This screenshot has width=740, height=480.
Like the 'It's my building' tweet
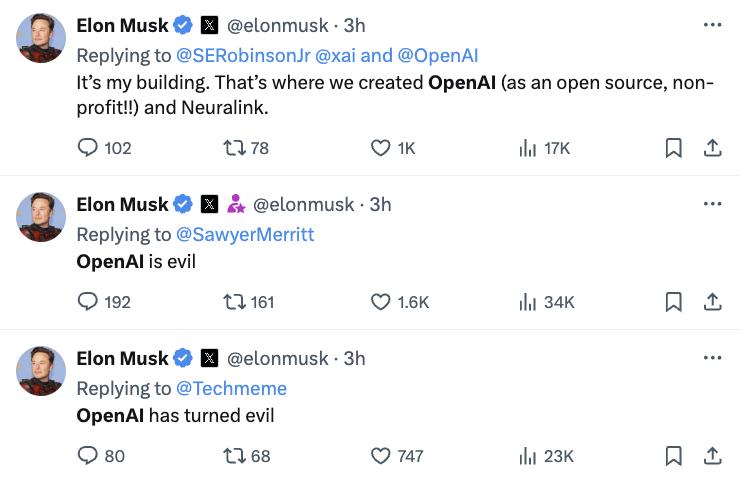(x=379, y=148)
